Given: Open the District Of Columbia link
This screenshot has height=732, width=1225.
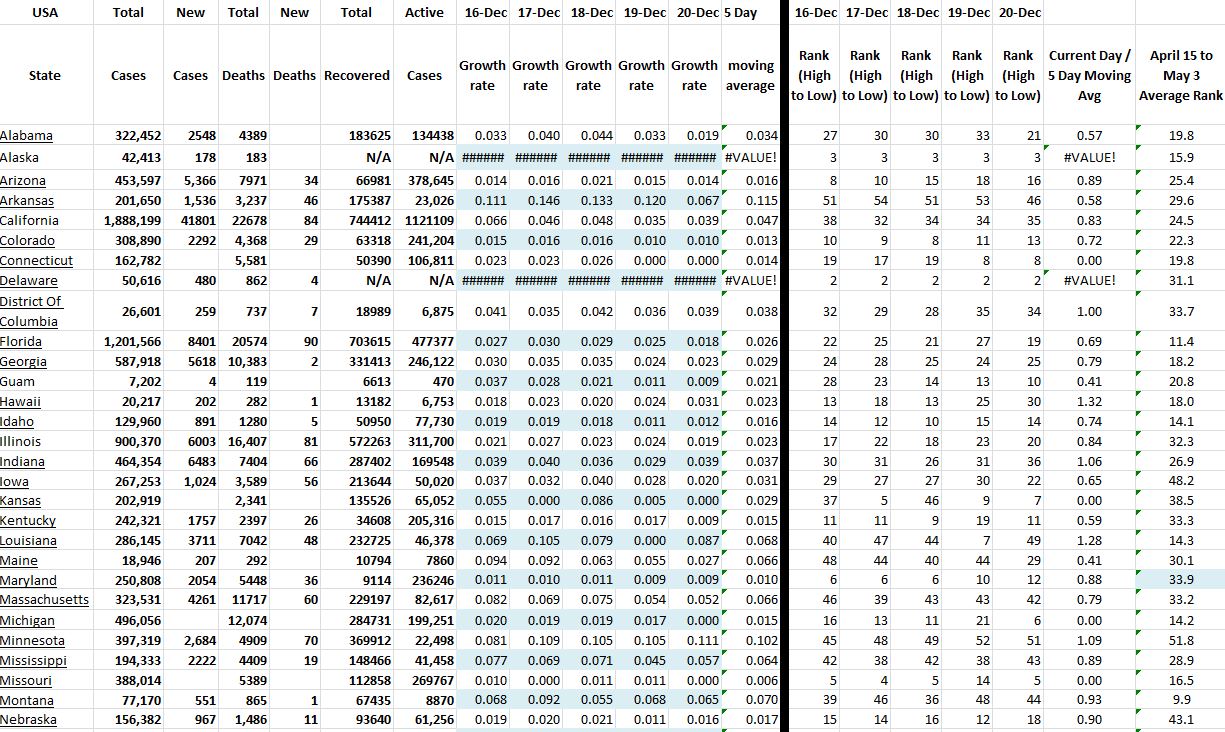Looking at the screenshot, I should [30, 311].
